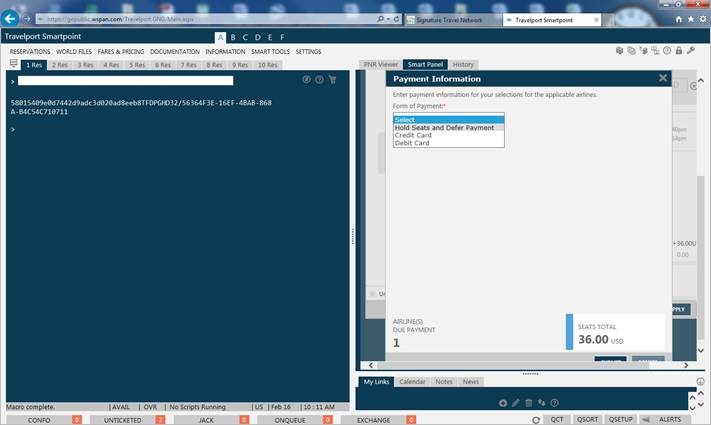Click the JACK queue button
This screenshot has width=711, height=425.
(211, 420)
